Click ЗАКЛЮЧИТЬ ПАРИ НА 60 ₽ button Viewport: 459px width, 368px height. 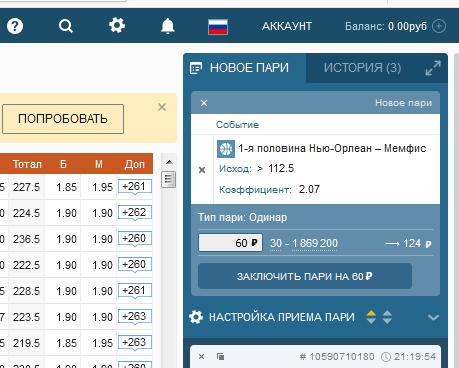305,276
